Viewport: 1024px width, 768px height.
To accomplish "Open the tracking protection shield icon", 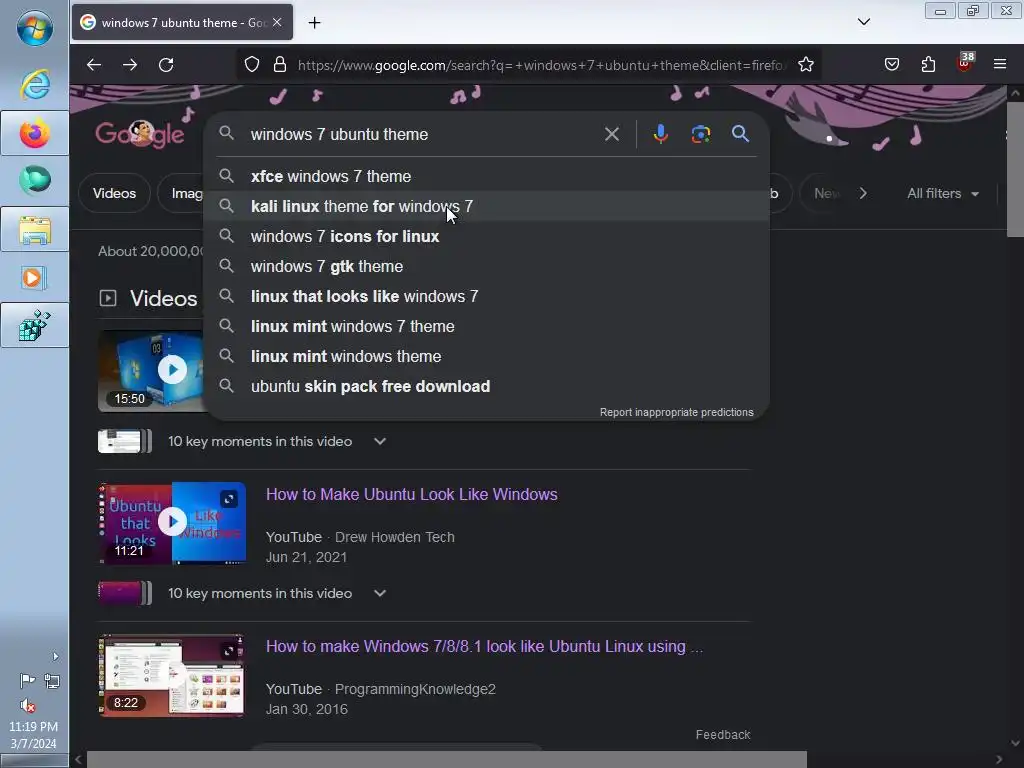I will point(252,65).
